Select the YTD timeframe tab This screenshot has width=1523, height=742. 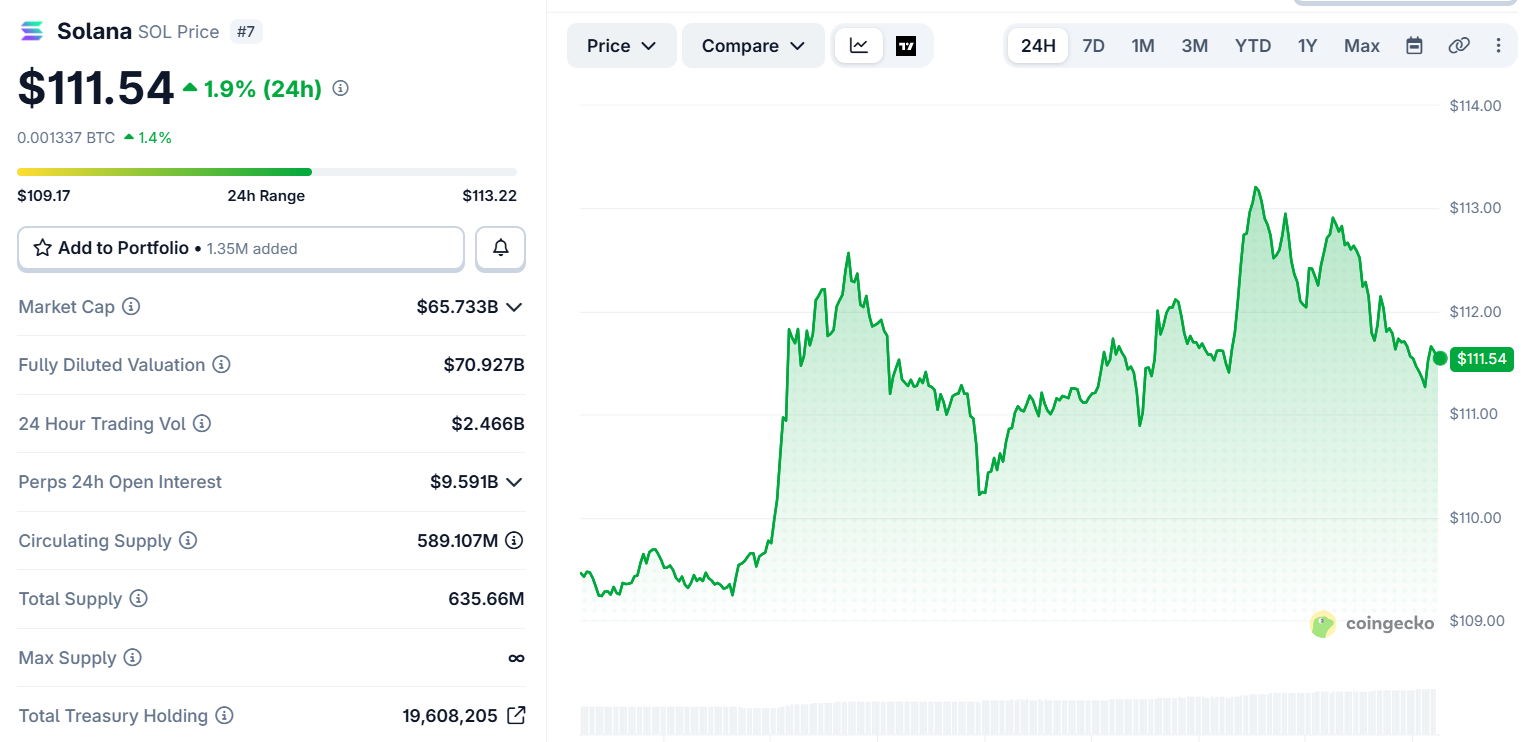coord(1253,46)
